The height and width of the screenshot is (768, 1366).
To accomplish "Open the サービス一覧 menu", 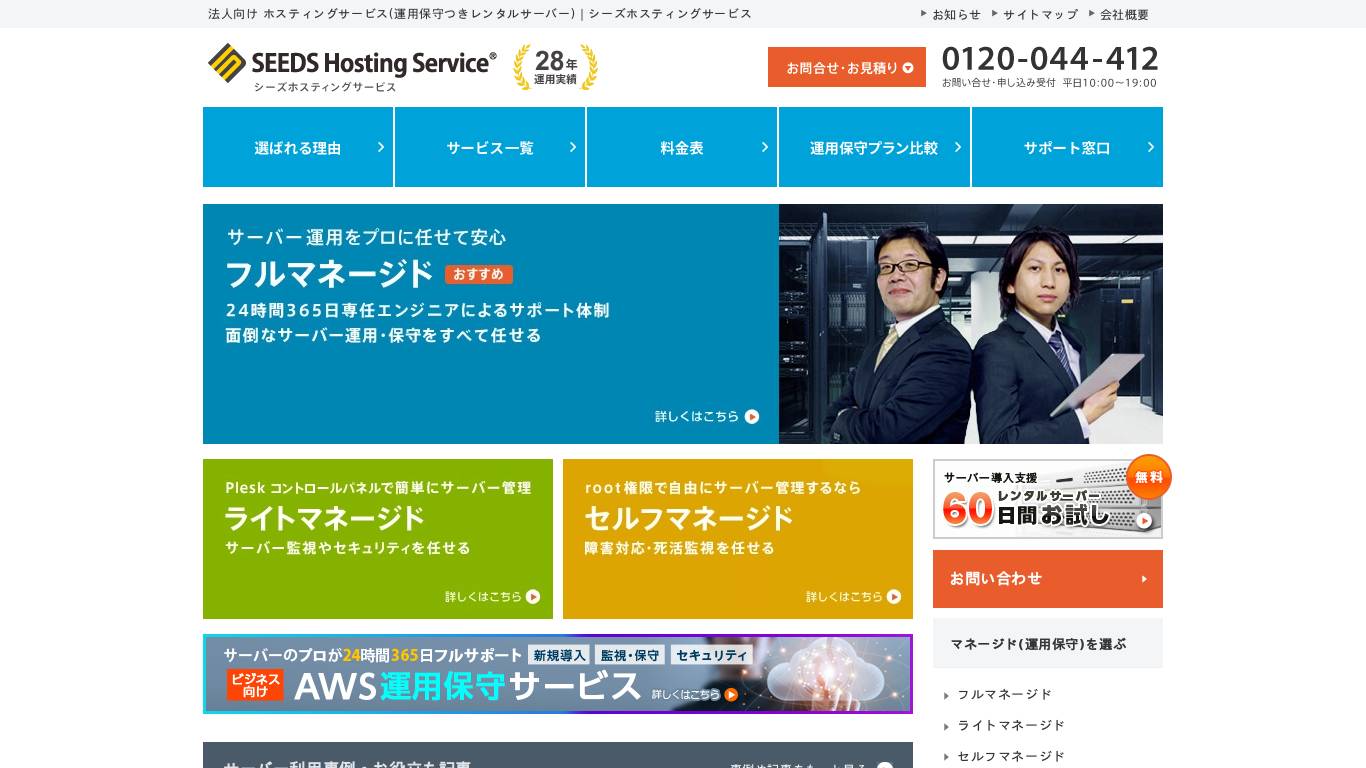I will coord(490,147).
